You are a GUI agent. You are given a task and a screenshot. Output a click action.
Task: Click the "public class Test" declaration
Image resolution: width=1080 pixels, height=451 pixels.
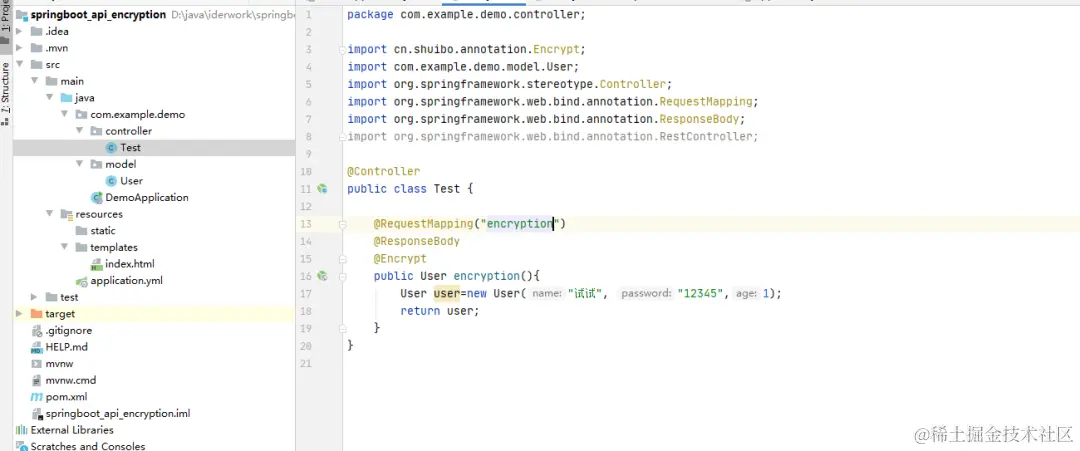coord(404,189)
